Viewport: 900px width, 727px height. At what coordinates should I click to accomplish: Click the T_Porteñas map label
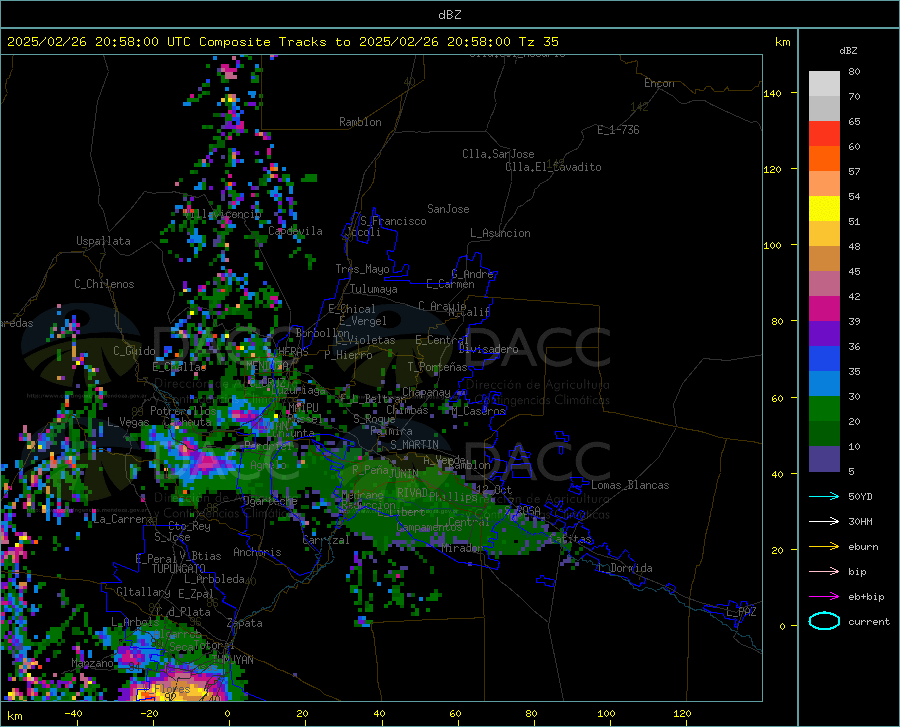point(437,367)
